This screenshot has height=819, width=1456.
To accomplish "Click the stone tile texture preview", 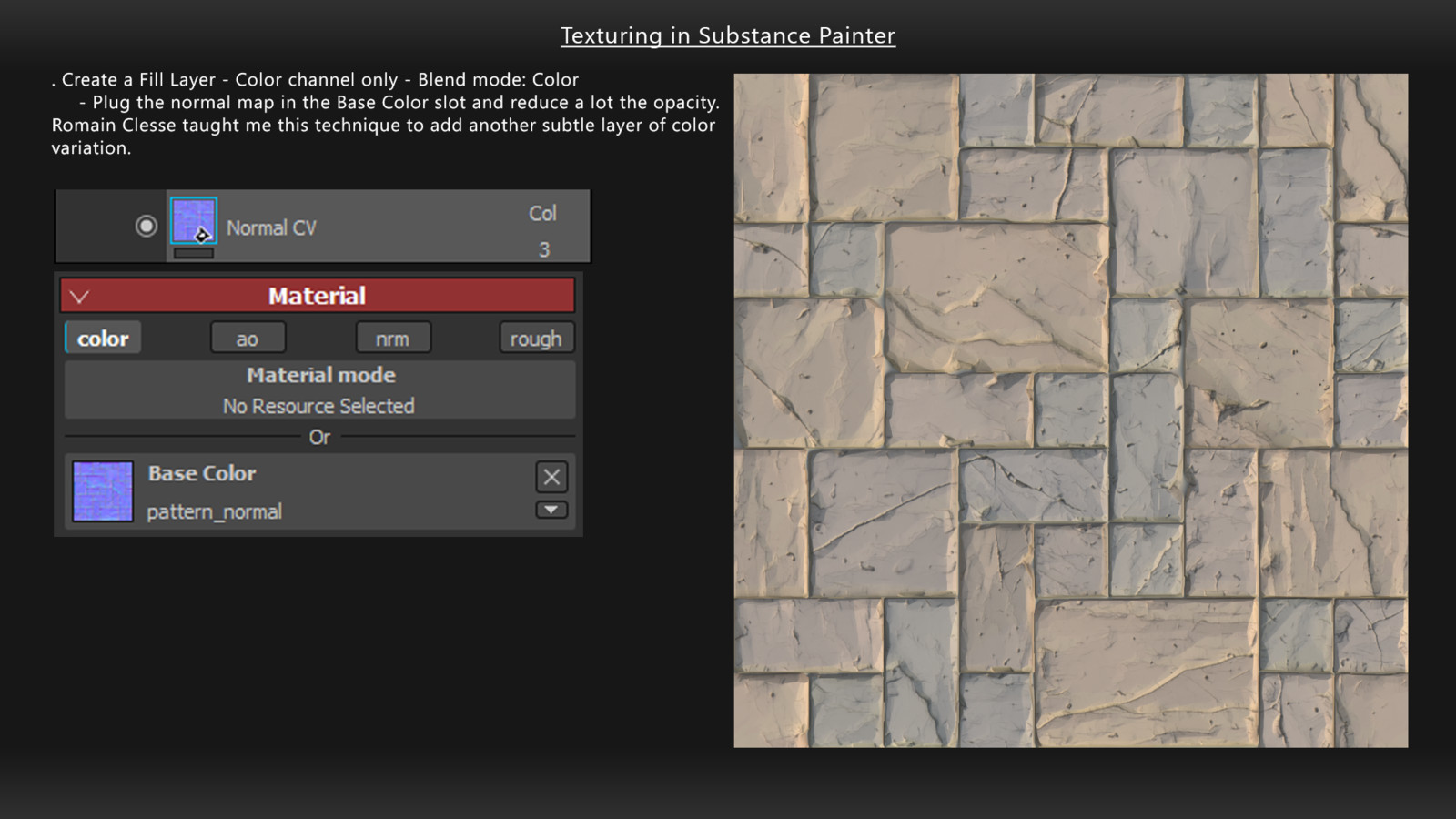I will [1071, 410].
